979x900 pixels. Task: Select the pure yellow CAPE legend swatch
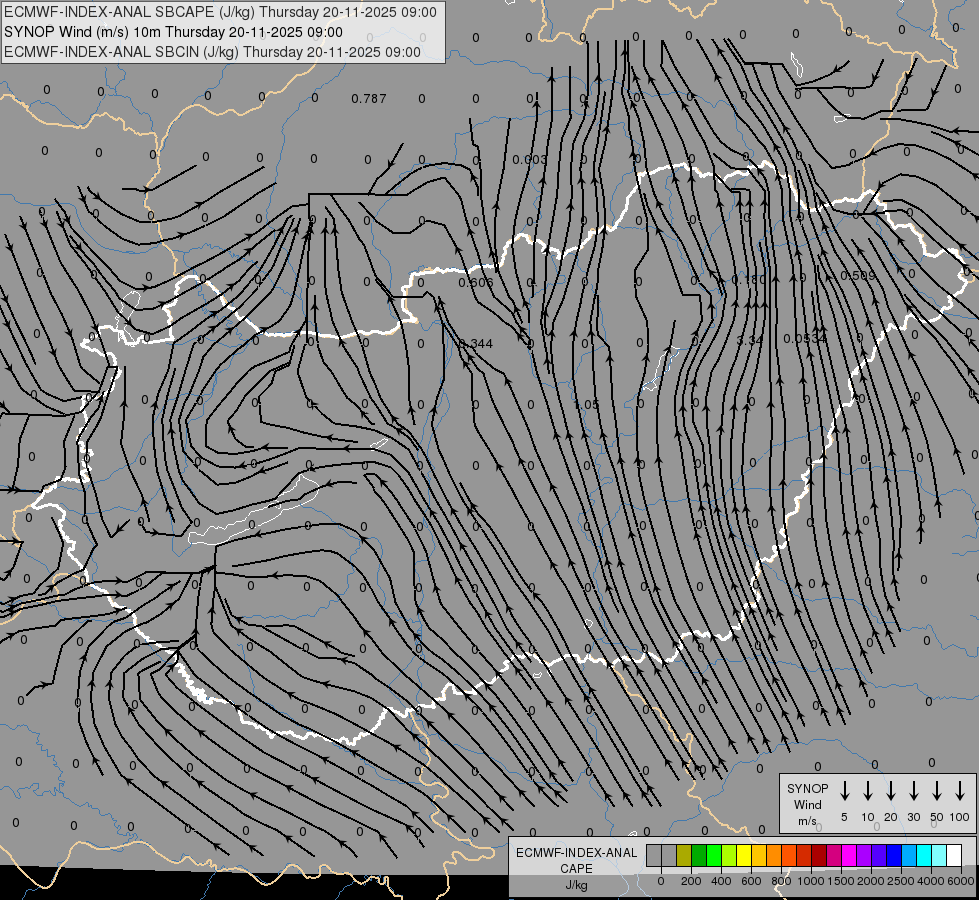[744, 856]
